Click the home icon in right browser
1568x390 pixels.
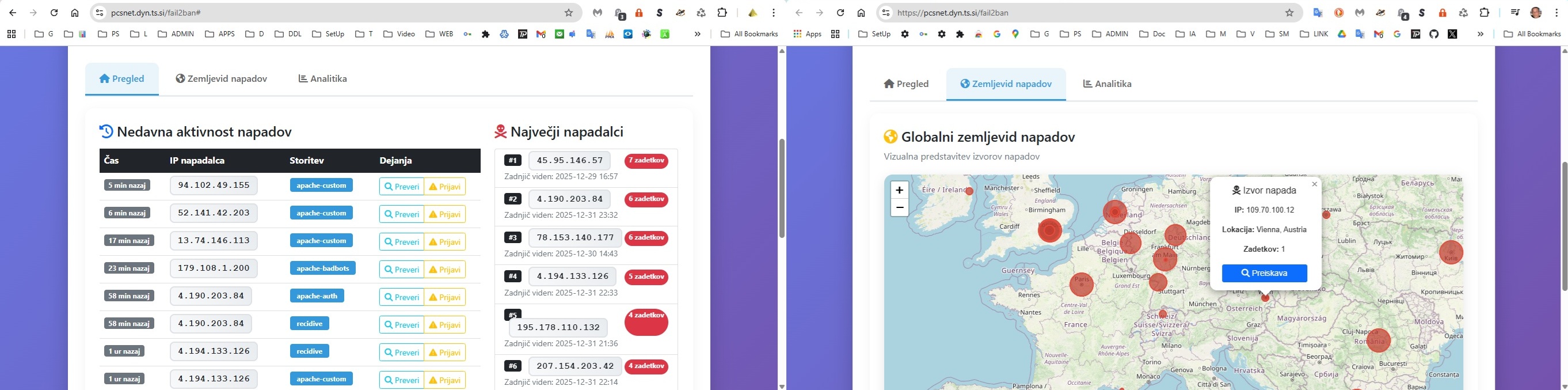[x=861, y=13]
